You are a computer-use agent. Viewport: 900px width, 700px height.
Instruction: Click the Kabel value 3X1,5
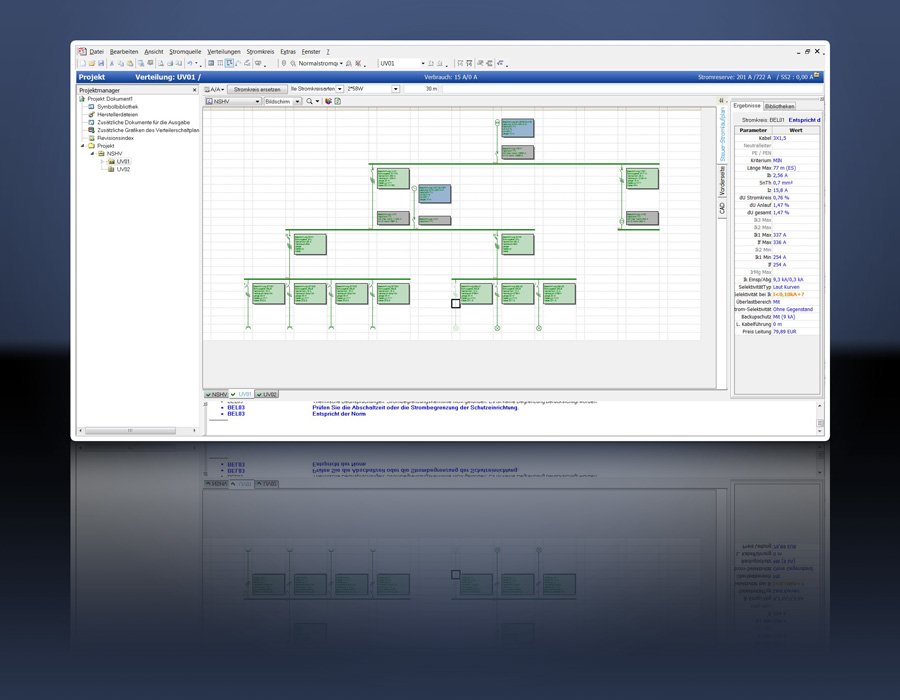779,138
